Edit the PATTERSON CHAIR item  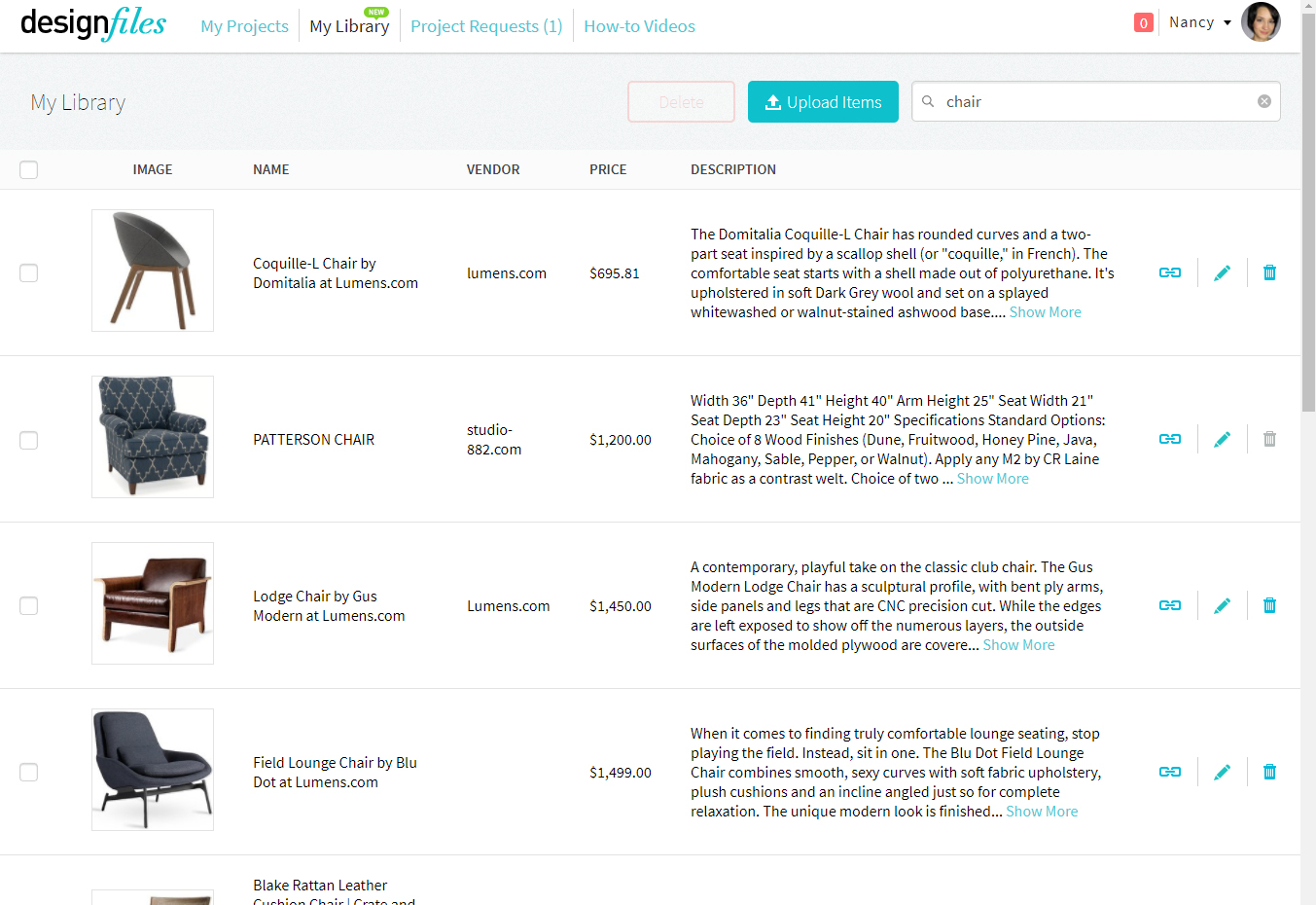point(1222,439)
